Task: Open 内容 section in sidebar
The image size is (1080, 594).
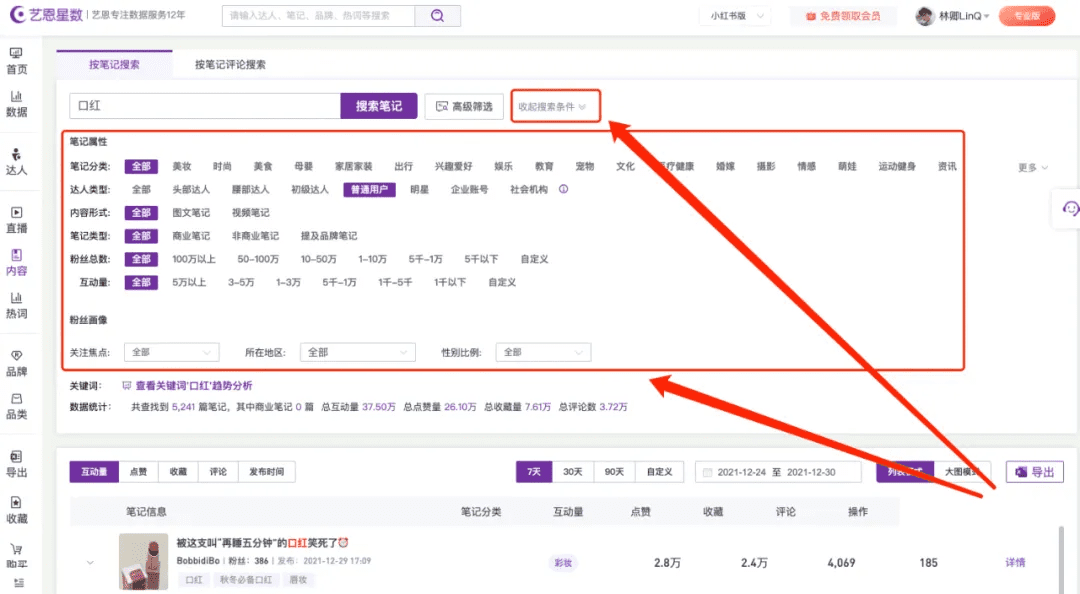Action: [x=17, y=263]
